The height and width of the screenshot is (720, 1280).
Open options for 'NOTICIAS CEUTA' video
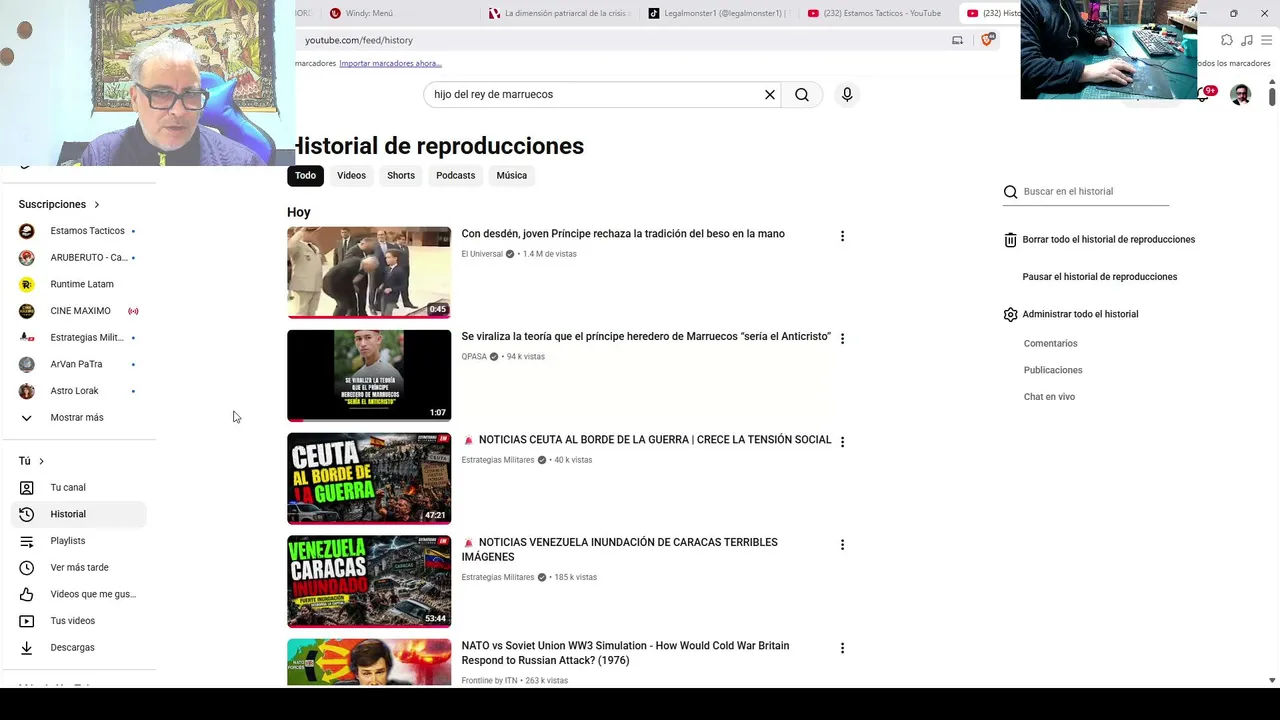(x=842, y=442)
